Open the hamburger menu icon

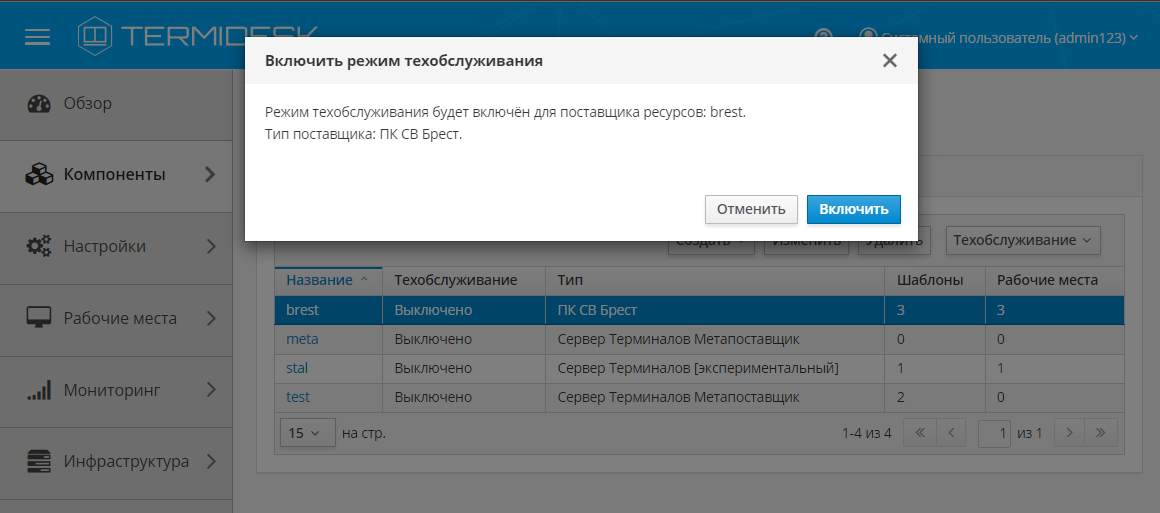pyautogui.click(x=37, y=37)
